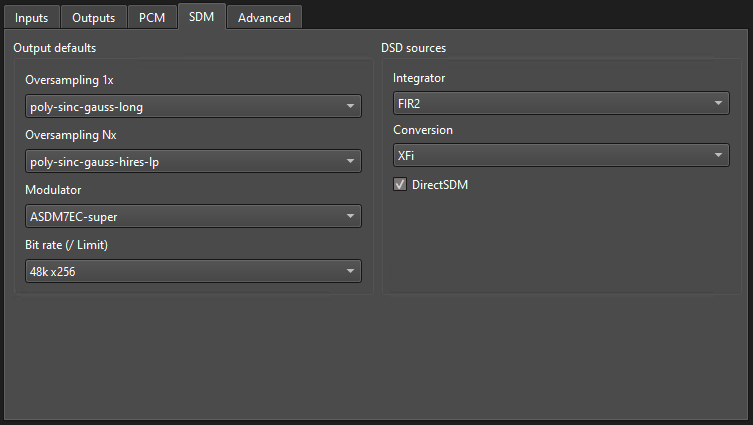Viewport: 753px width, 425px height.
Task: Open the Oversampling 1x dropdown arrow
Action: click(x=351, y=106)
